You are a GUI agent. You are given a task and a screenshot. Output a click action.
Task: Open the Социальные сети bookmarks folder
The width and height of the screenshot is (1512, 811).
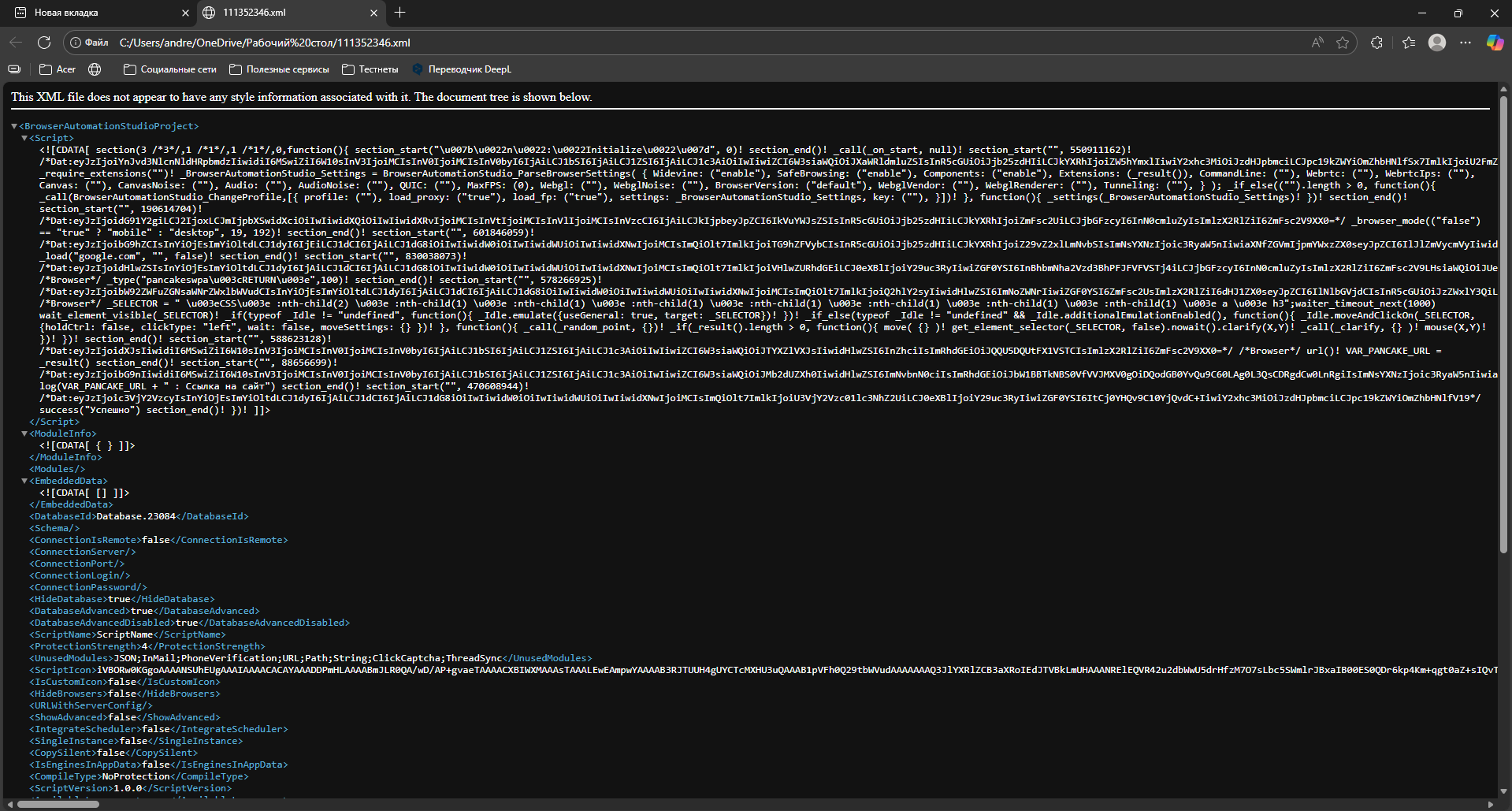169,69
